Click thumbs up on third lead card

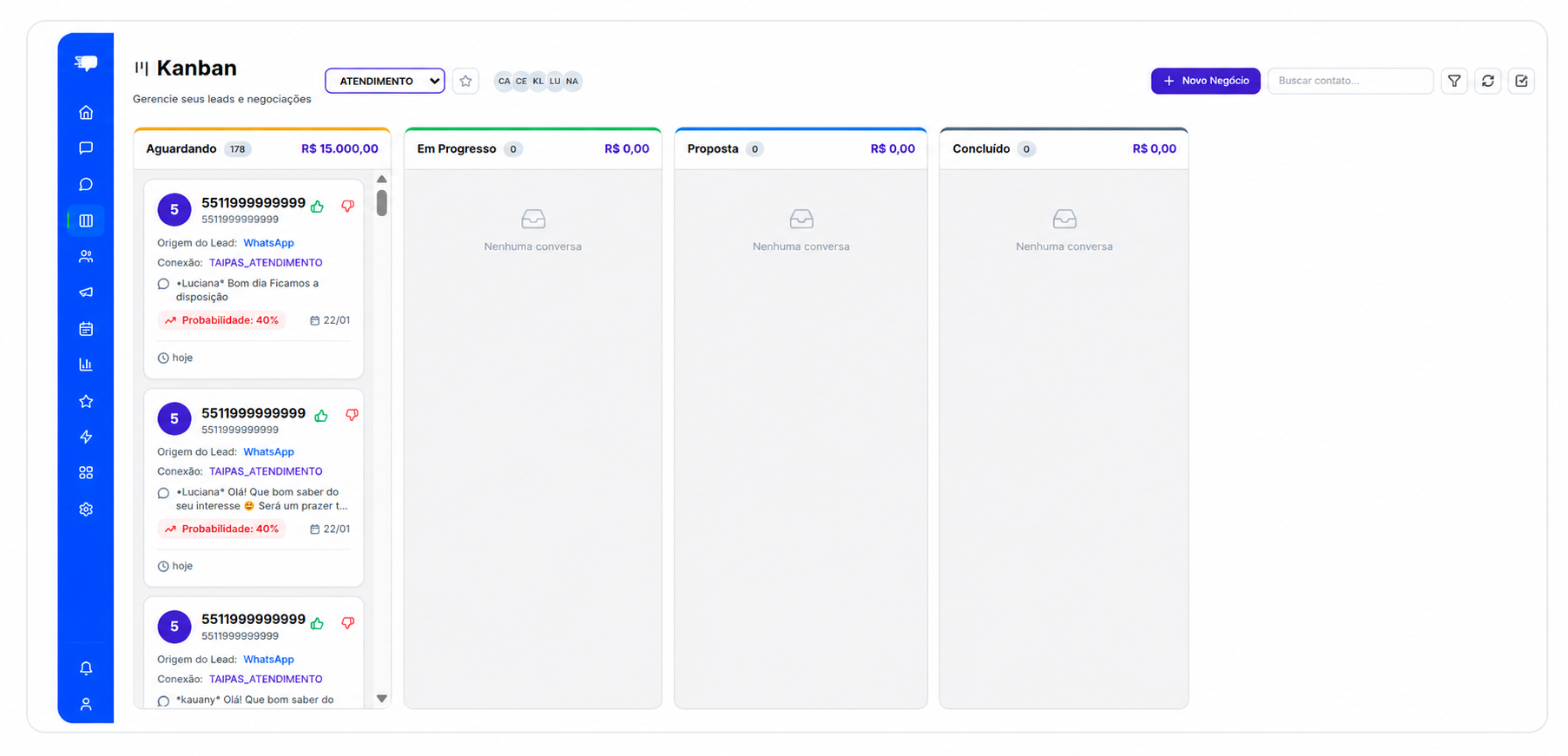pos(318,623)
